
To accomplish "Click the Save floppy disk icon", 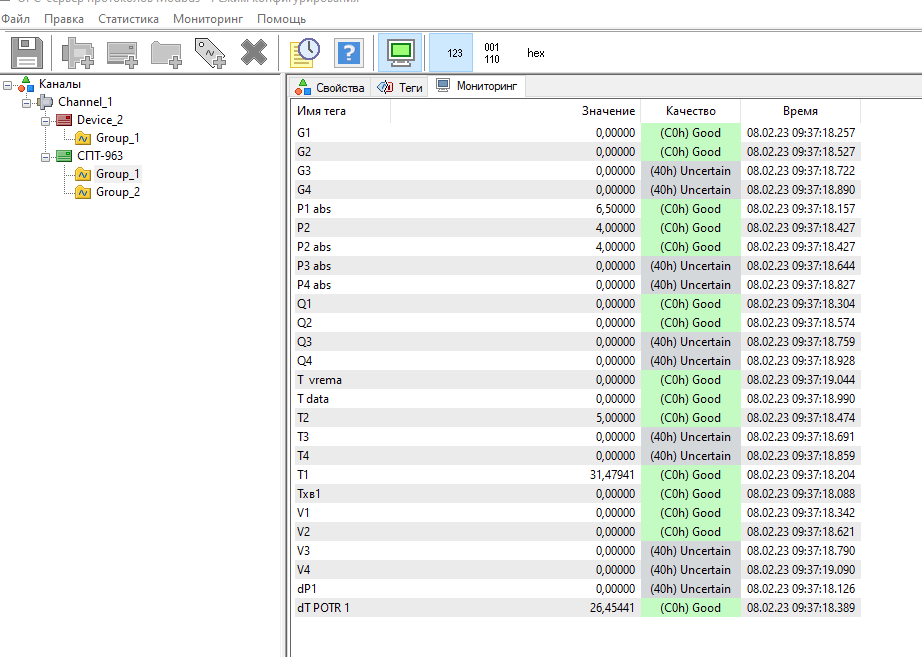I will pyautogui.click(x=27, y=52).
